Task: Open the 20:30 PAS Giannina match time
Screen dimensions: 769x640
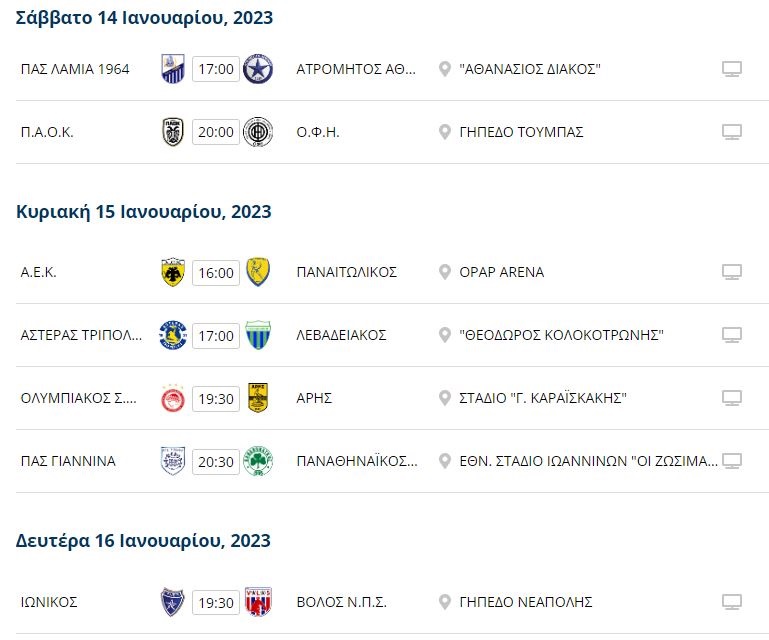Action: pos(216,461)
